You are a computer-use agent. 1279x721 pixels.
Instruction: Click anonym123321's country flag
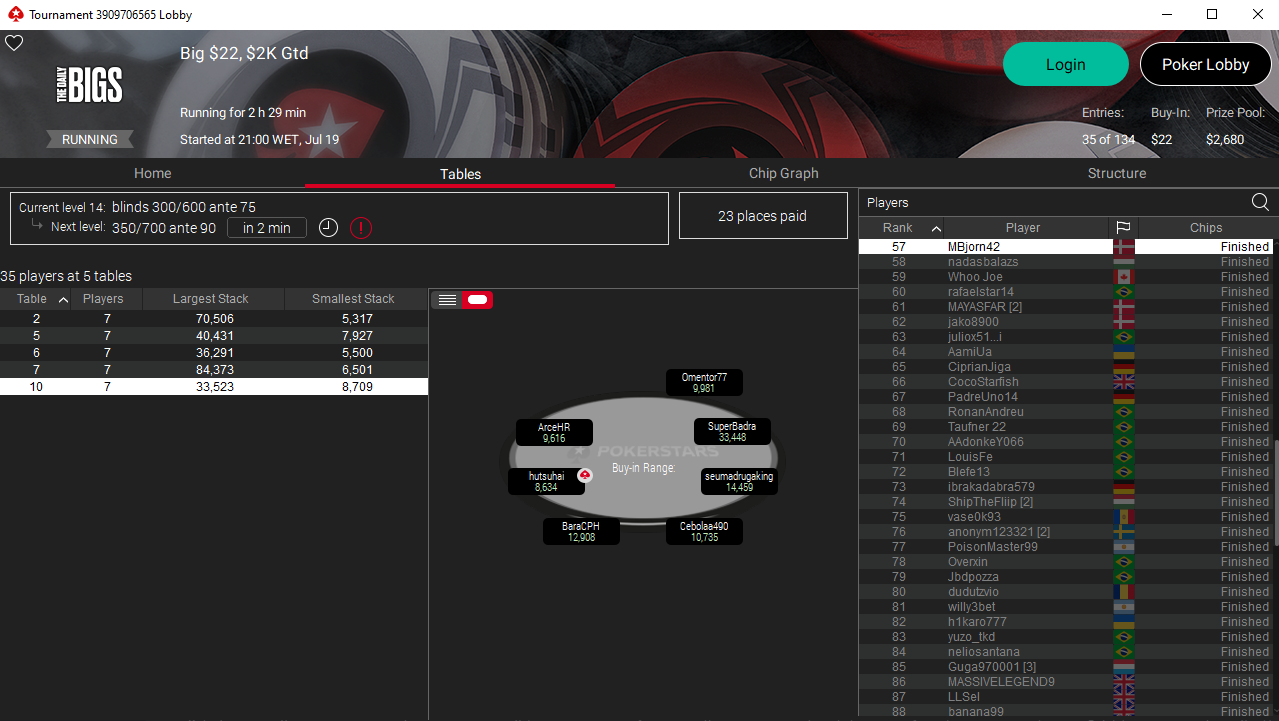point(1124,532)
